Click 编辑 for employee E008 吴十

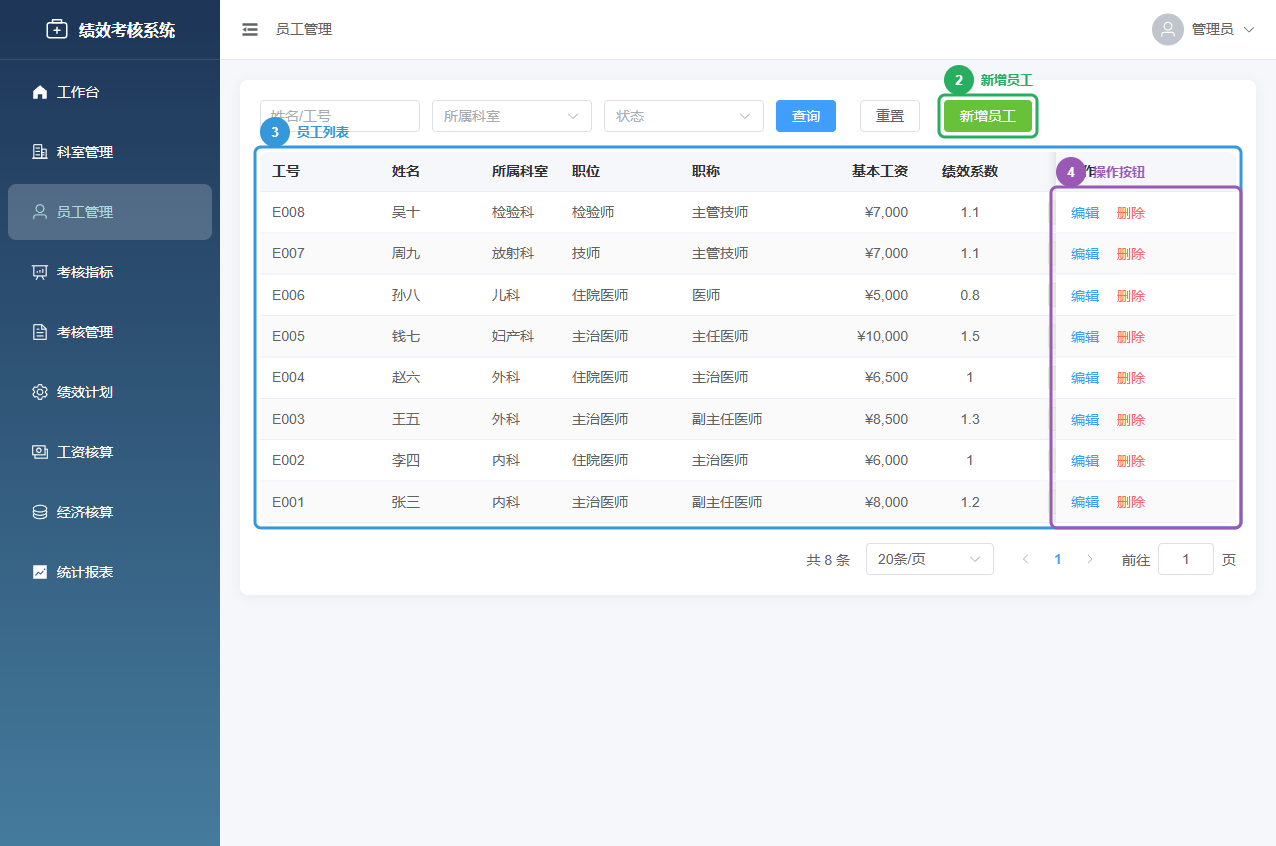[1084, 211]
